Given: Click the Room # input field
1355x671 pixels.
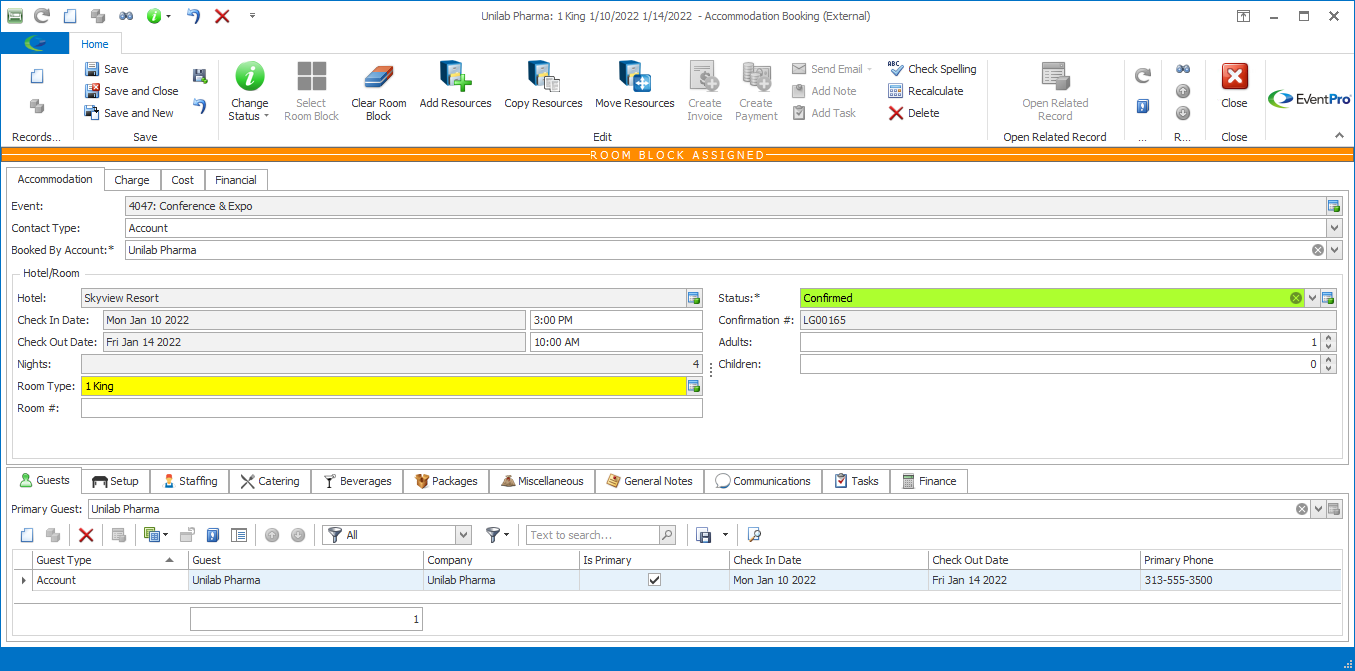Looking at the screenshot, I should point(392,408).
